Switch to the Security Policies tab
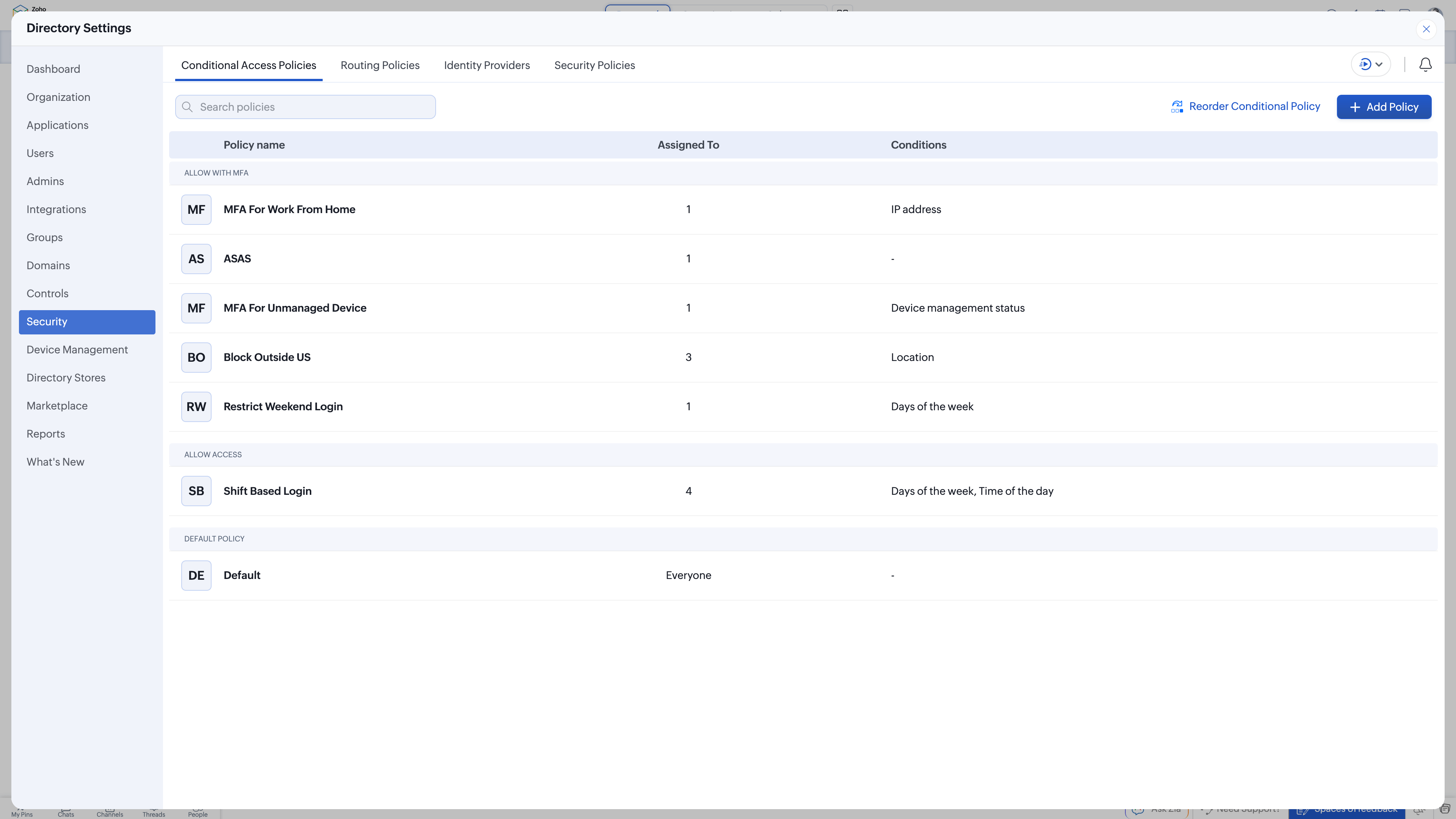Screen dimensions: 1456x819 595,65
